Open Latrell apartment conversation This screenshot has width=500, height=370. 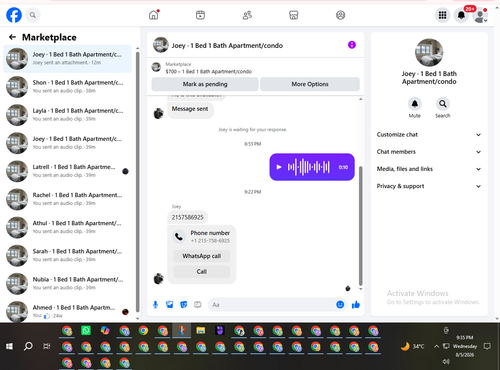pos(68,171)
